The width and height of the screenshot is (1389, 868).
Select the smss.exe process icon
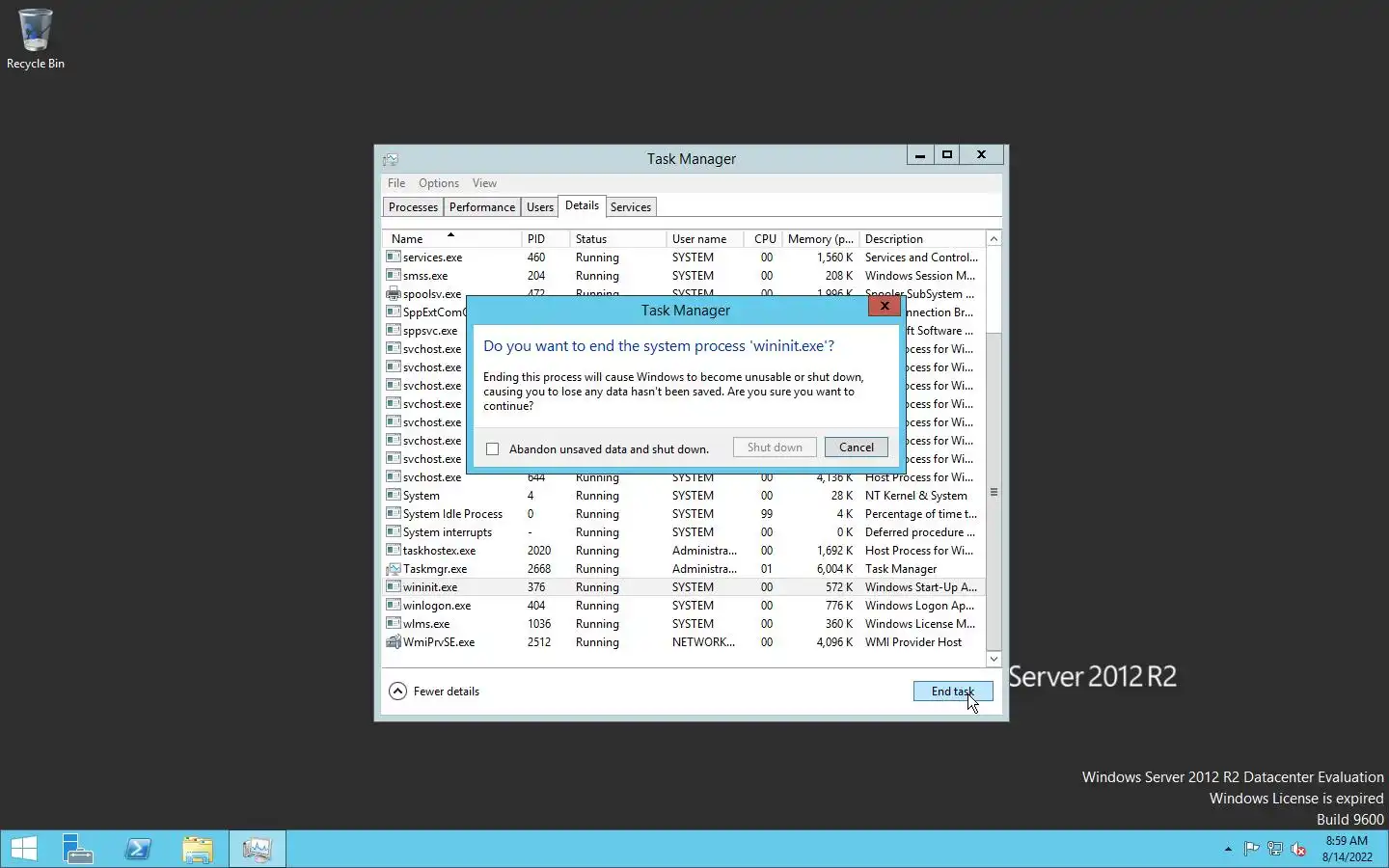tap(394, 276)
